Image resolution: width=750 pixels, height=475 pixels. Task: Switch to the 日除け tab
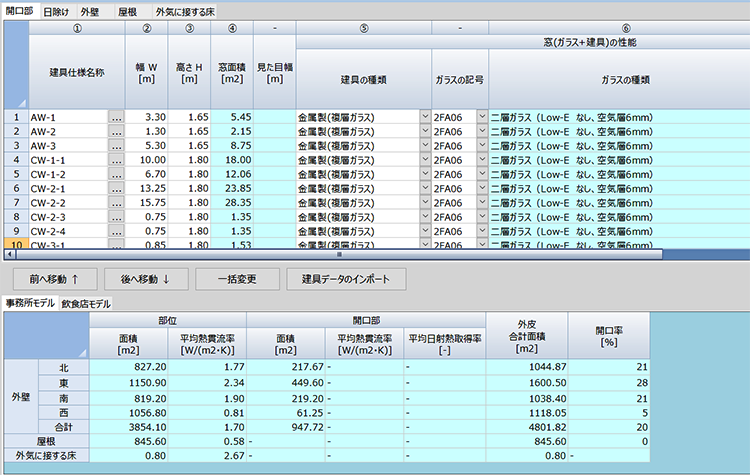[x=56, y=11]
